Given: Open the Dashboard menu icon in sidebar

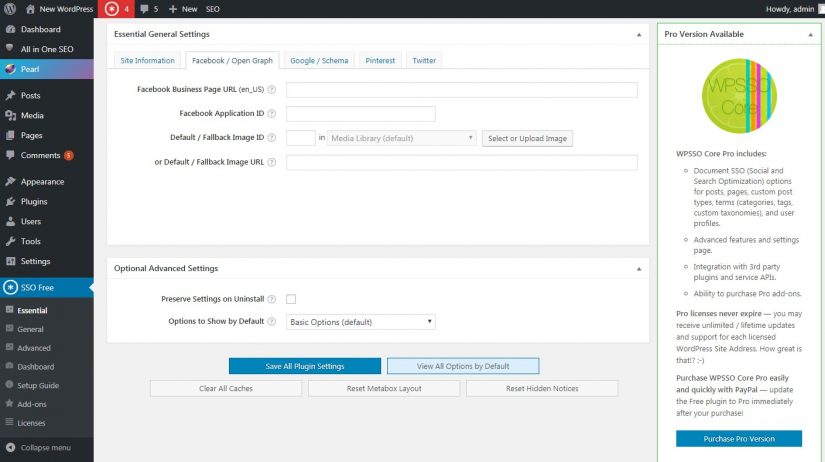Looking at the screenshot, I should click(x=10, y=29).
